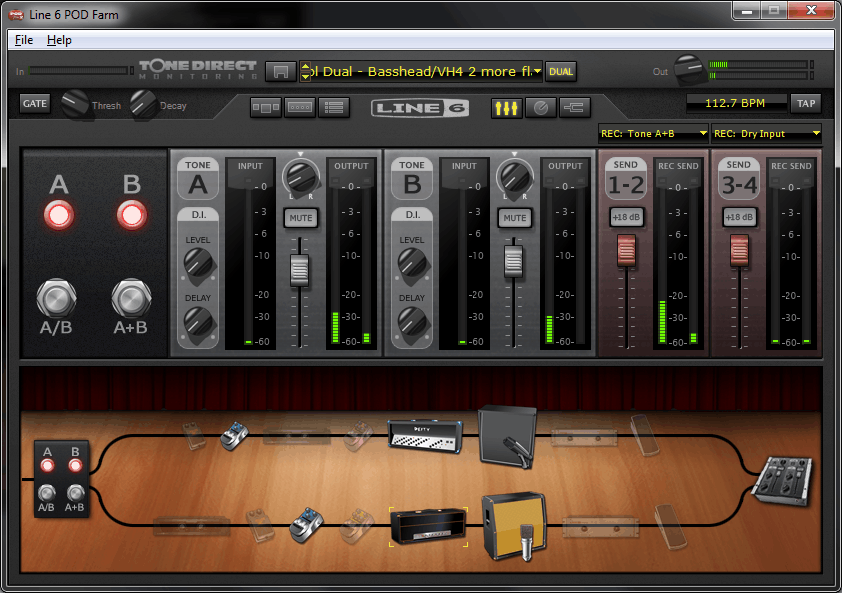Enable +18 dB on Send 1-2

[626, 218]
